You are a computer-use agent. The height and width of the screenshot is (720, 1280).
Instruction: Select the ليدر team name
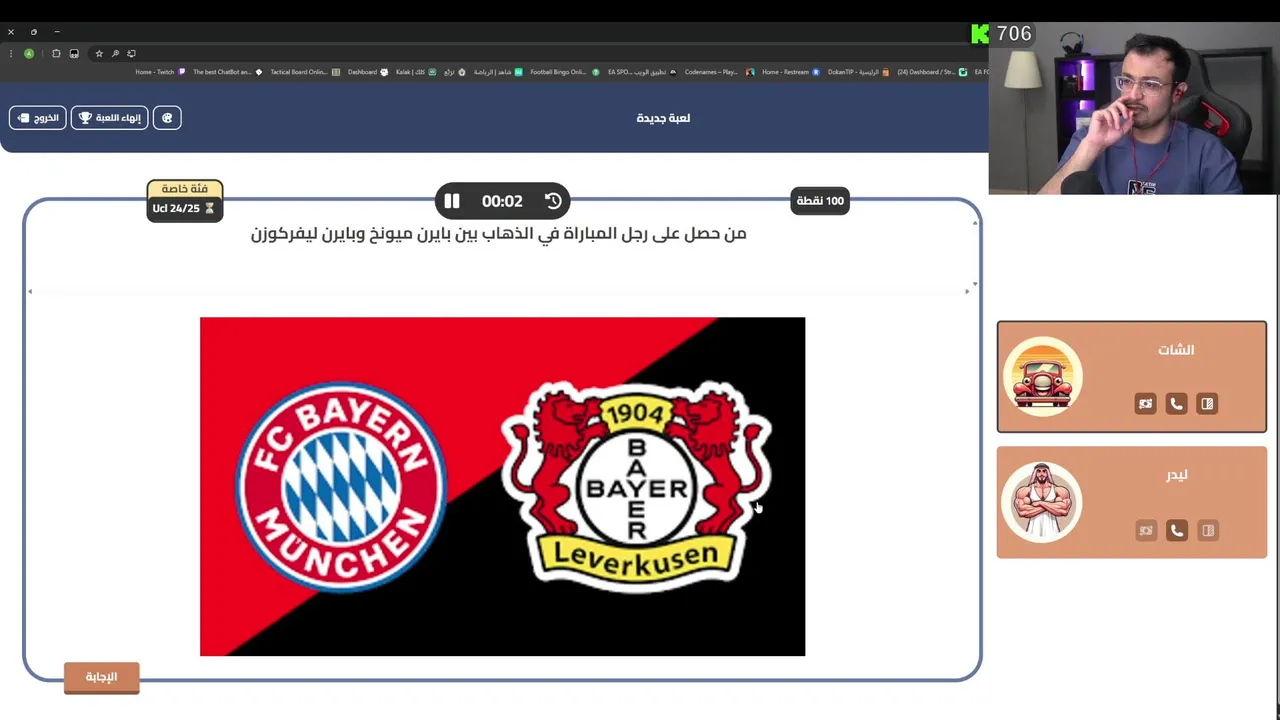[x=1177, y=475]
